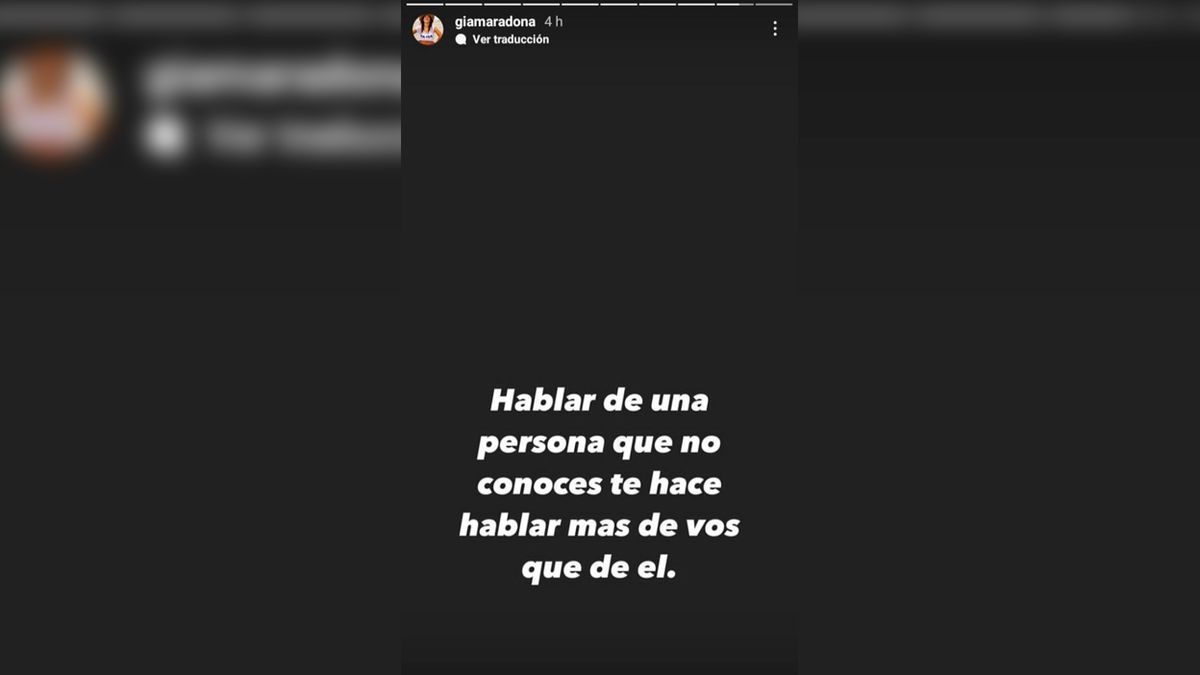
Task: Click the story text starting Hablar de una
Action: click(599, 484)
